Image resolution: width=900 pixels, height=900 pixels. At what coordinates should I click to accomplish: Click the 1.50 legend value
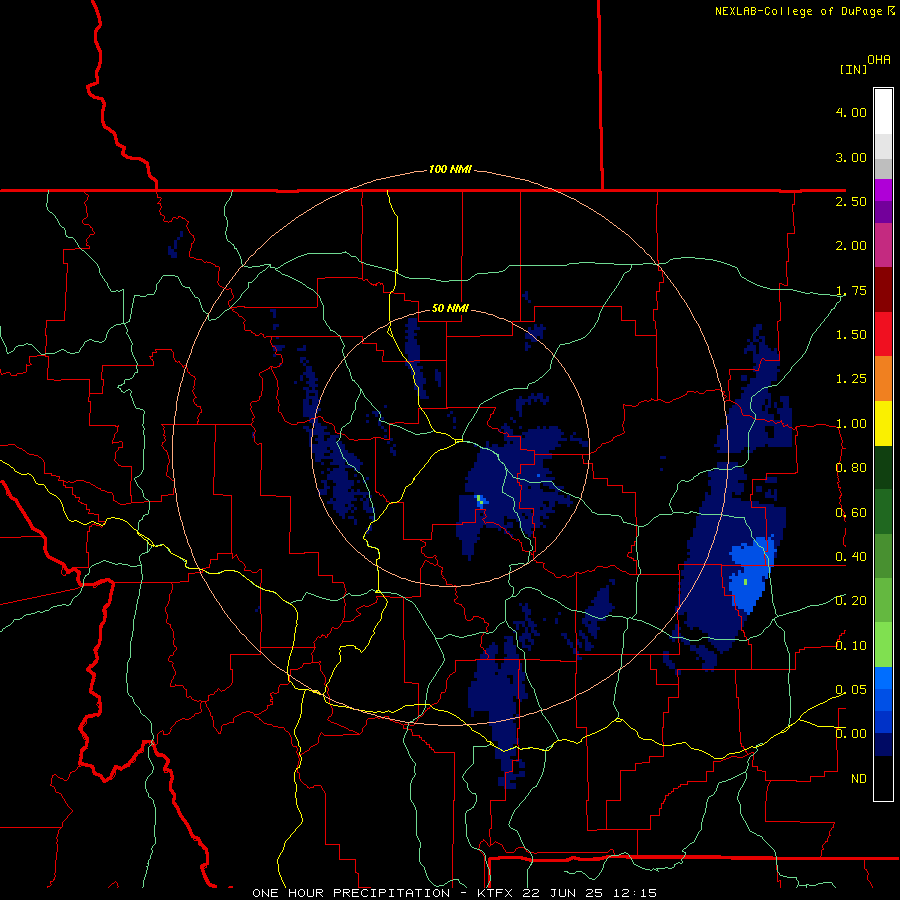[x=851, y=335]
